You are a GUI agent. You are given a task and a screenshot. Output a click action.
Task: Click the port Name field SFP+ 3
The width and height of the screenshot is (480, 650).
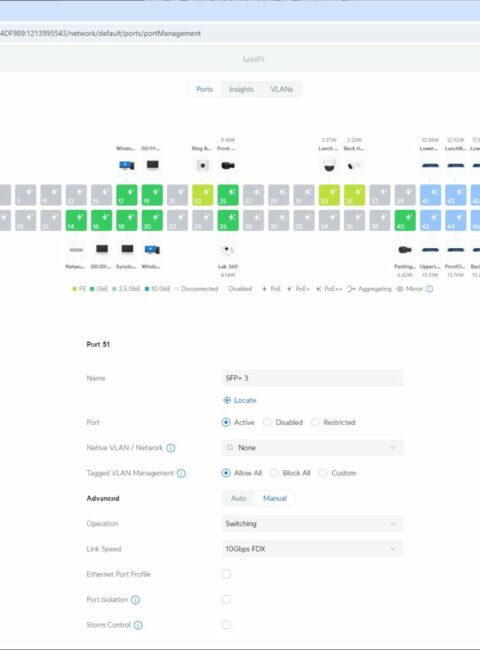pyautogui.click(x=313, y=378)
